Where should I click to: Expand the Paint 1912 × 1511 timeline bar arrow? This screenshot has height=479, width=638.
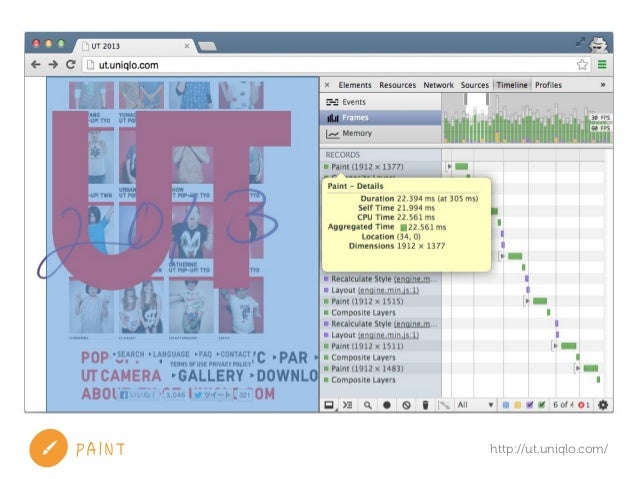click(555, 346)
